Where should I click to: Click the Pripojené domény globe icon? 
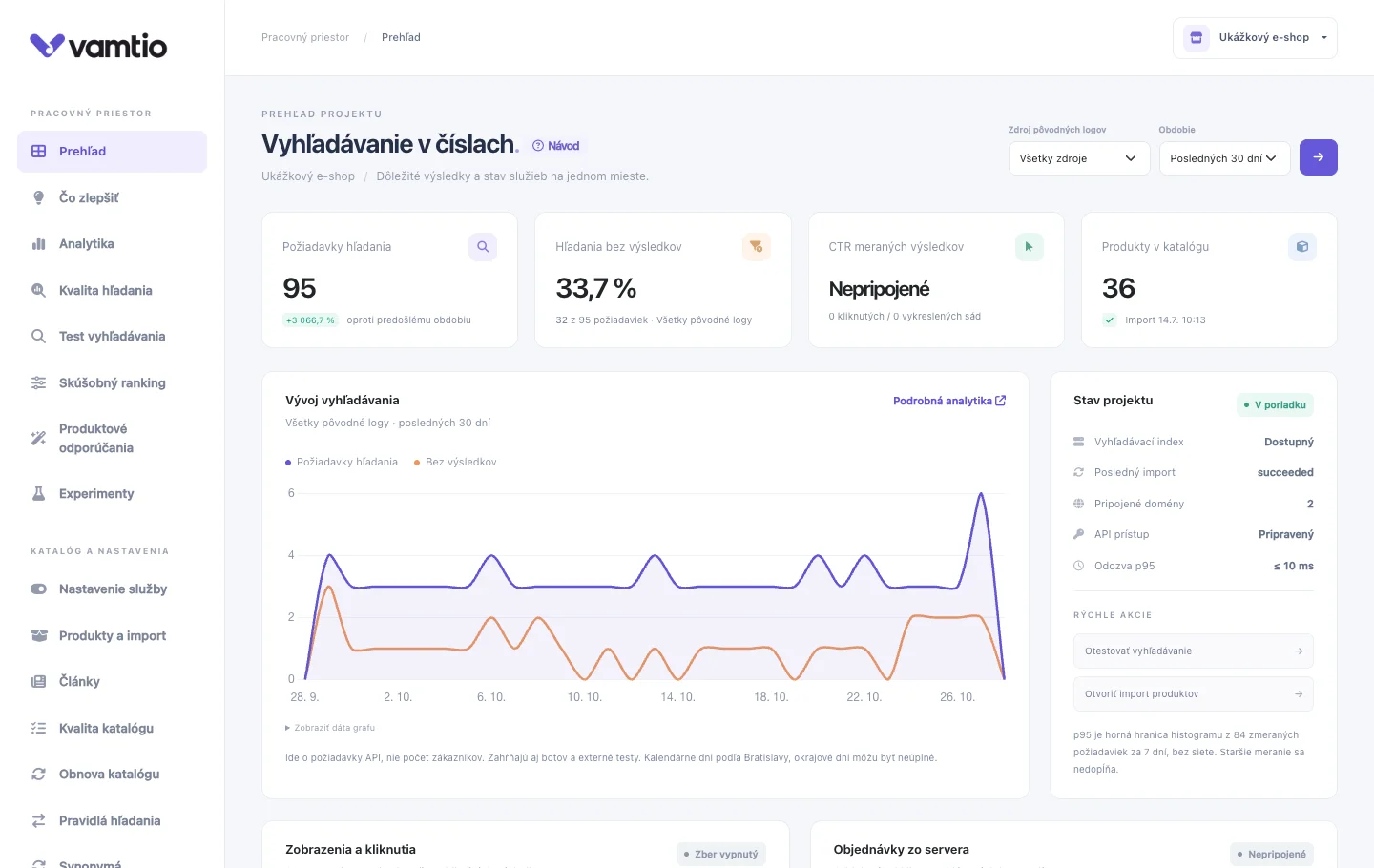coord(1079,504)
